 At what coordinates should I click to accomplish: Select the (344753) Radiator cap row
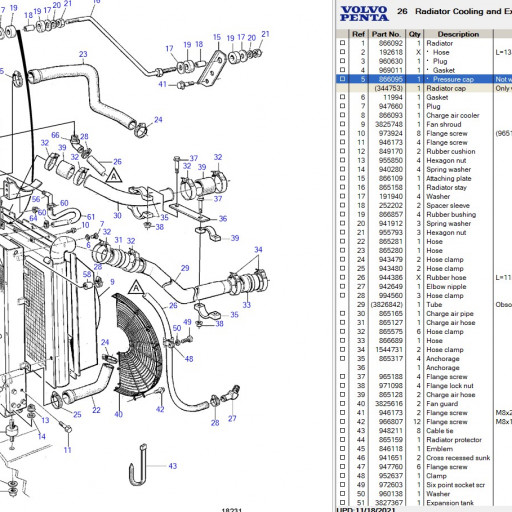(x=423, y=88)
